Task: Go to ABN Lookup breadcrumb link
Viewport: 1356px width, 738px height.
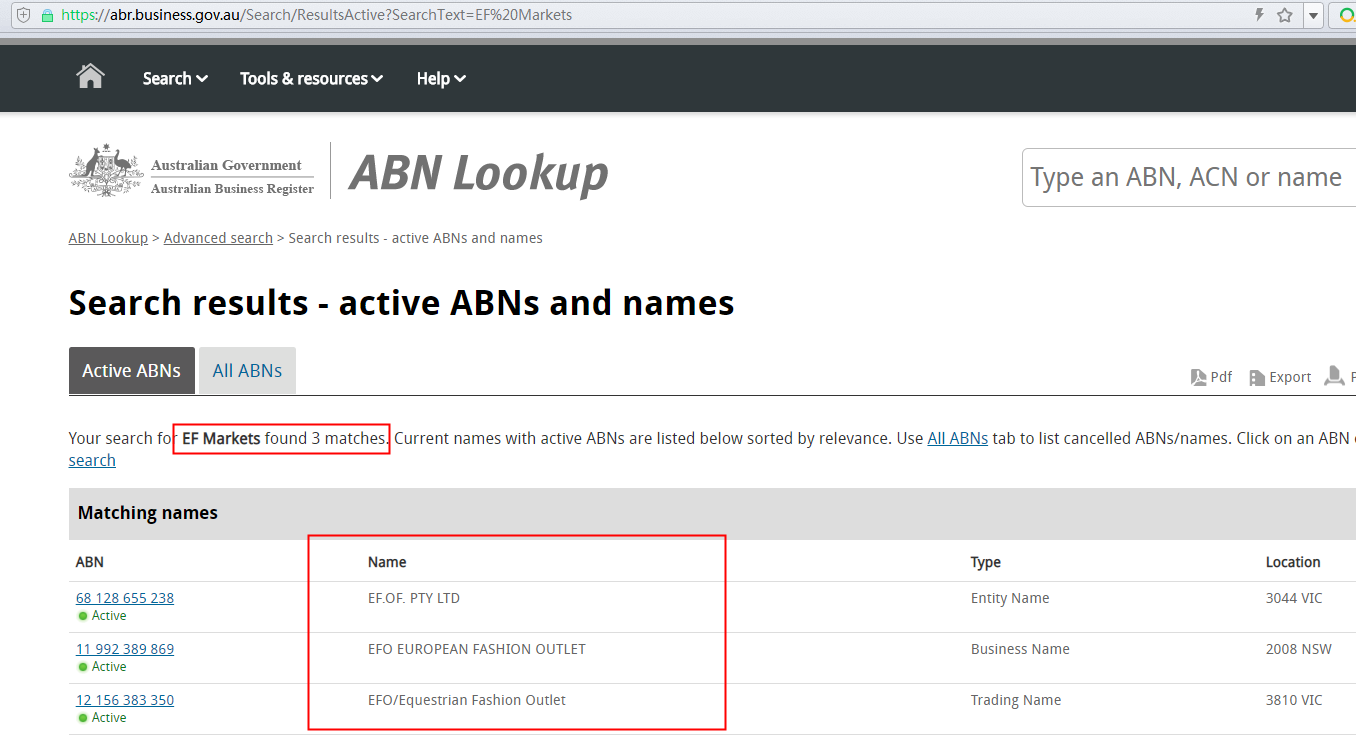Action: pyautogui.click(x=108, y=238)
